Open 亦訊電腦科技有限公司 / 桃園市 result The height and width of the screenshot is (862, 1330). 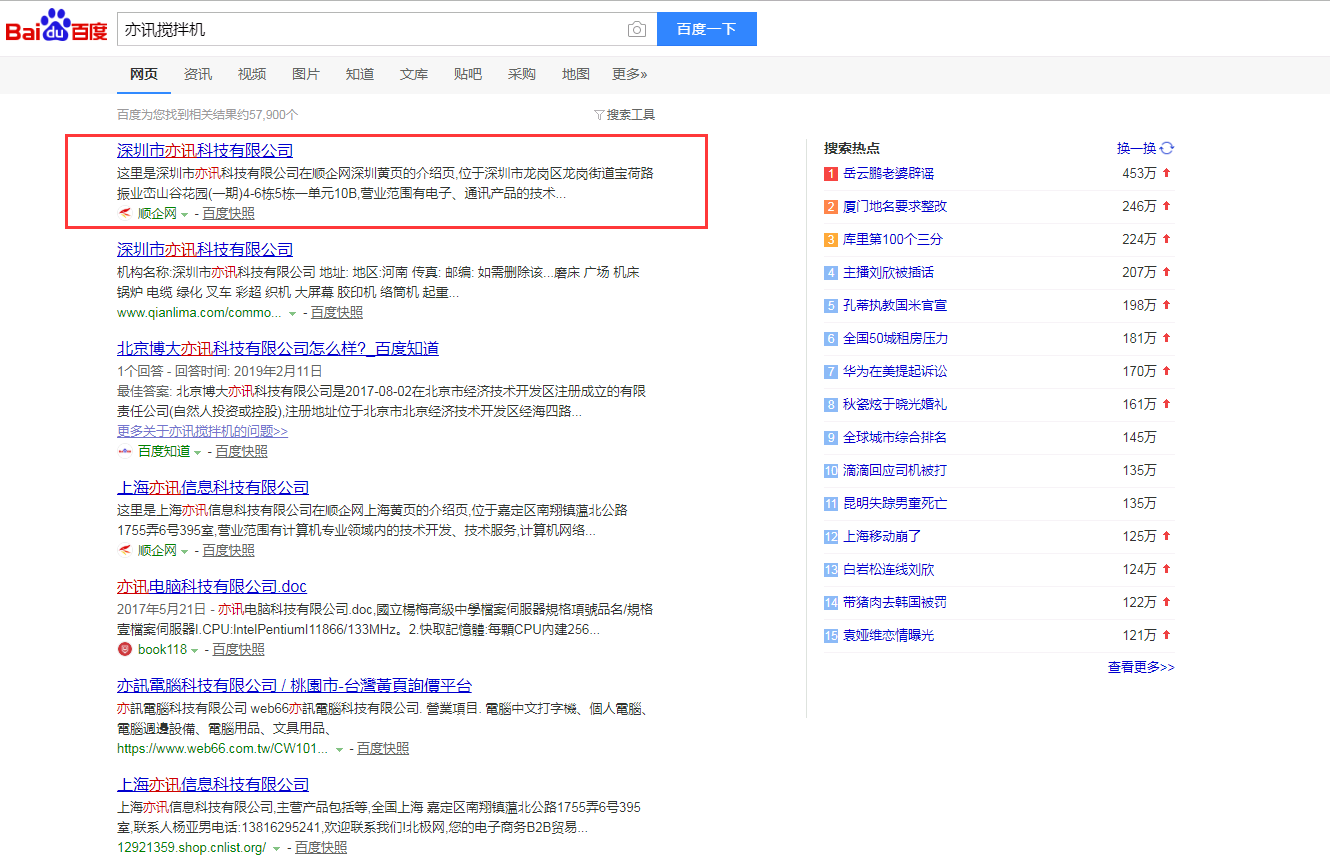click(294, 685)
